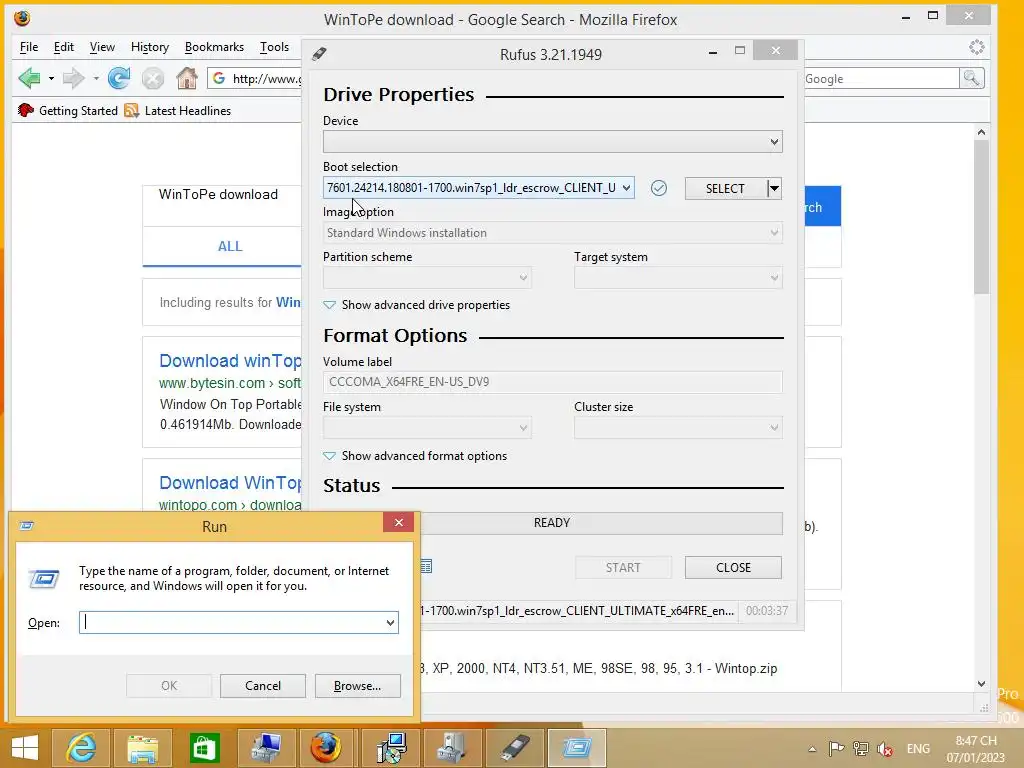Open Firefox History menu
Screen dimensions: 1024x768
(x=150, y=47)
